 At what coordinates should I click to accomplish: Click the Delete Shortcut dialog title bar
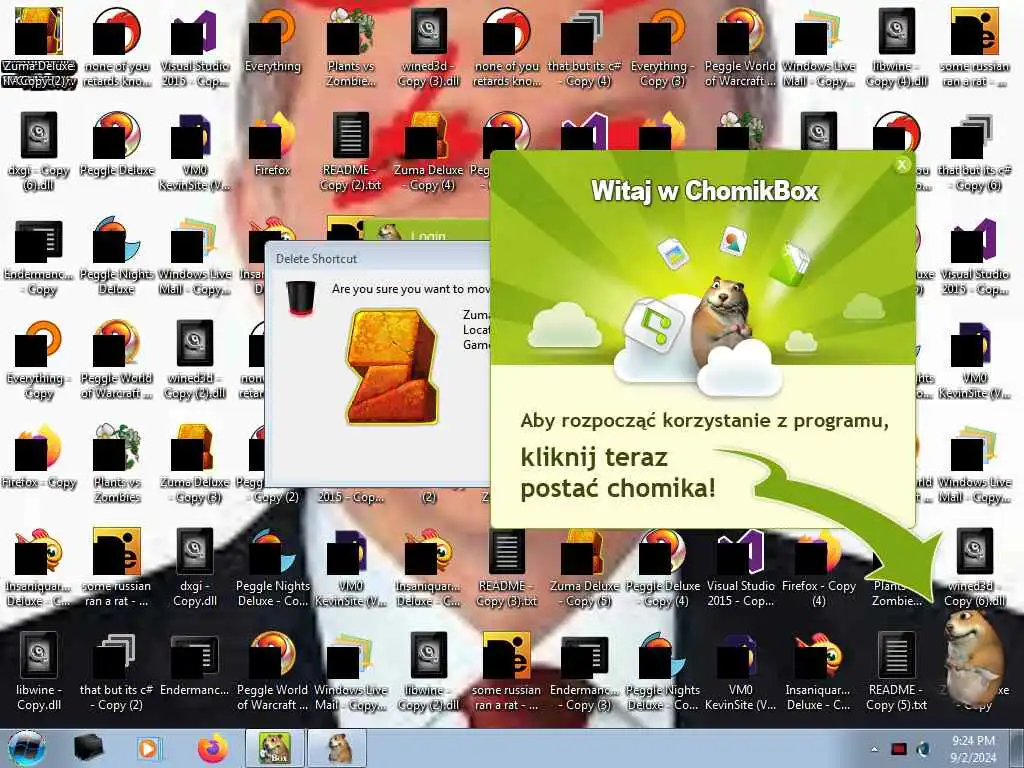[x=377, y=259]
